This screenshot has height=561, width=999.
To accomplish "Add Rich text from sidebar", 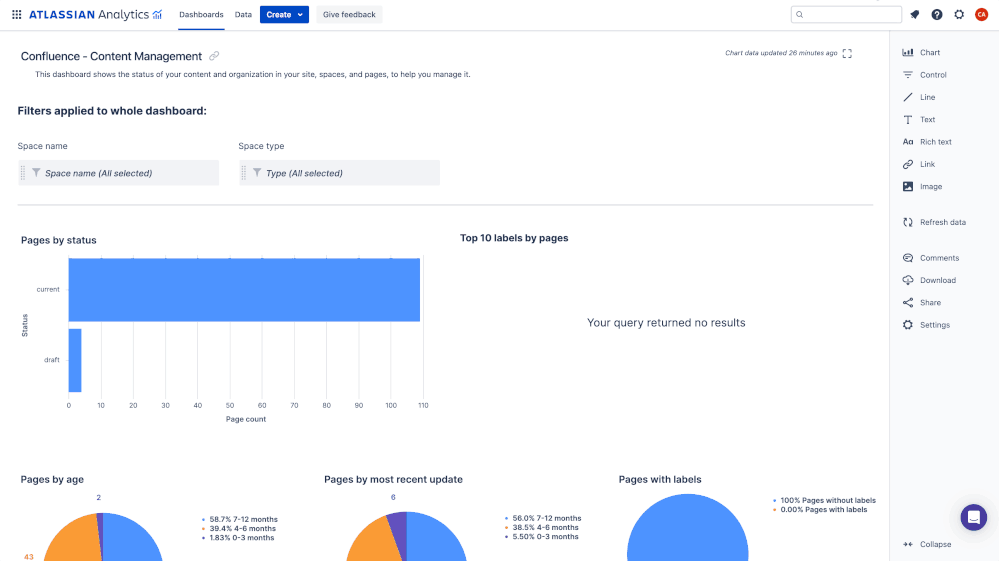I will 927,141.
